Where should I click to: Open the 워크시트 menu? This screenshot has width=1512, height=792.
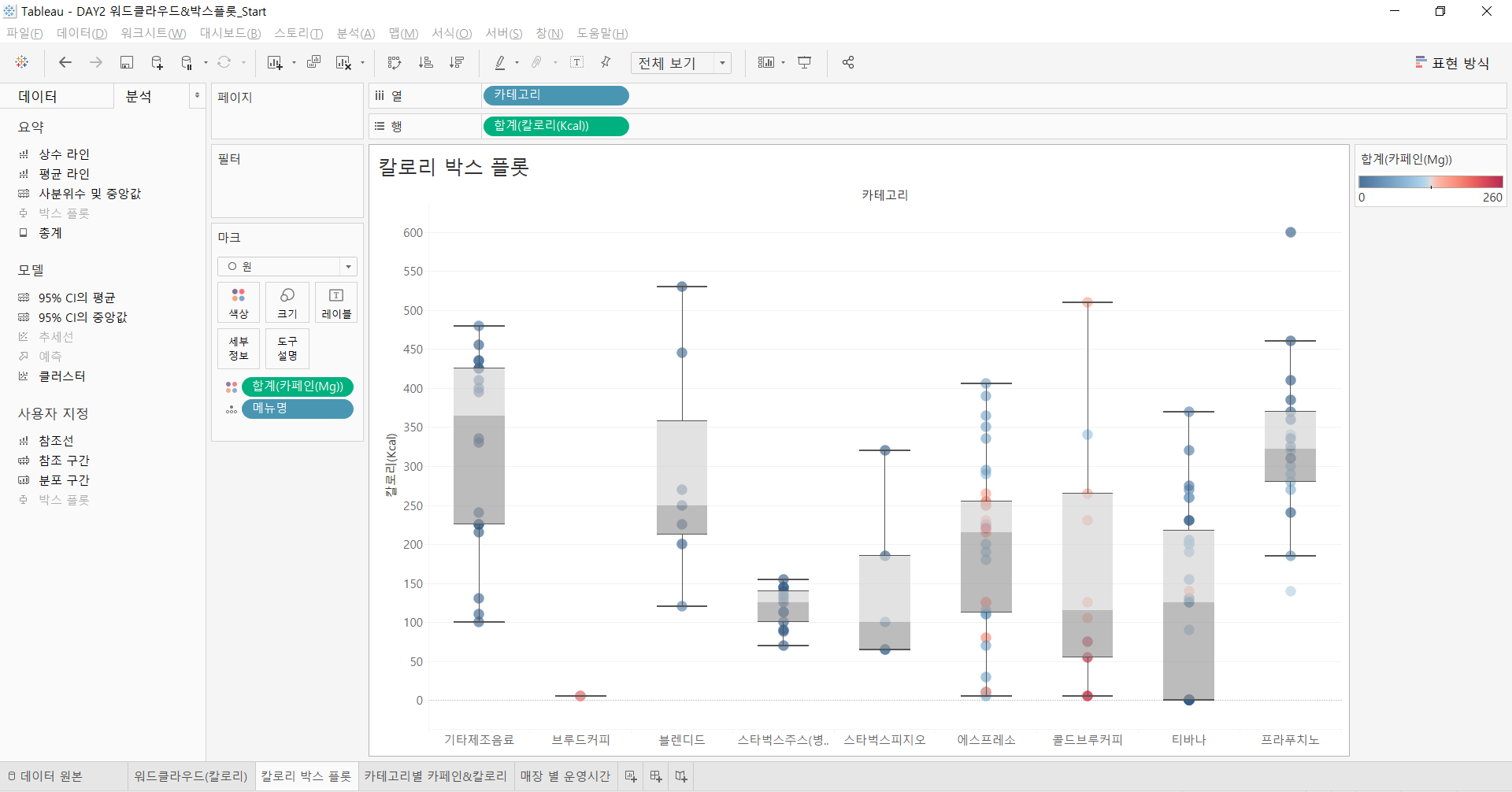pos(154,33)
